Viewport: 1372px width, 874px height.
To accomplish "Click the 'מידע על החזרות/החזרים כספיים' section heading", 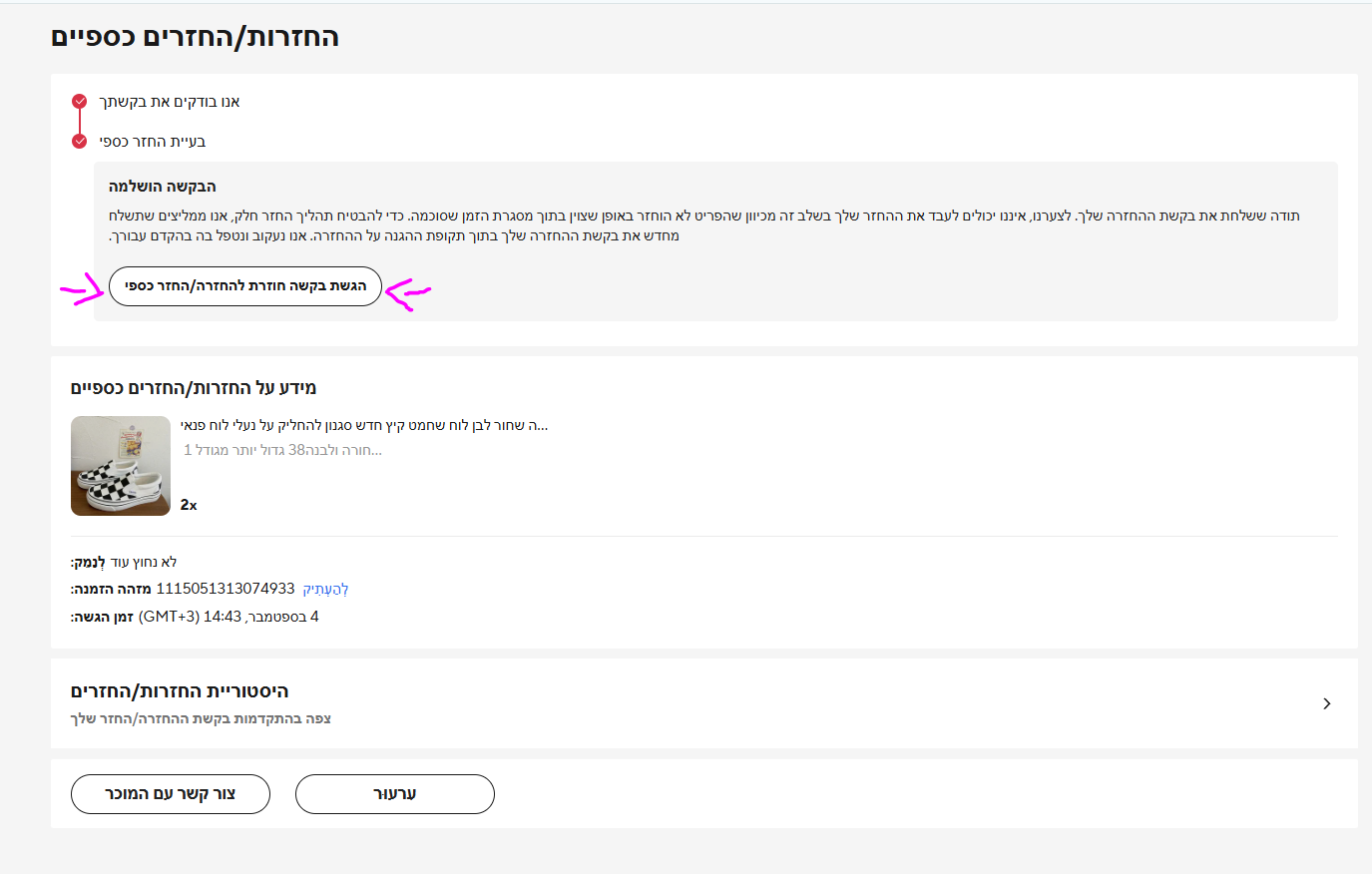I will coord(194,388).
